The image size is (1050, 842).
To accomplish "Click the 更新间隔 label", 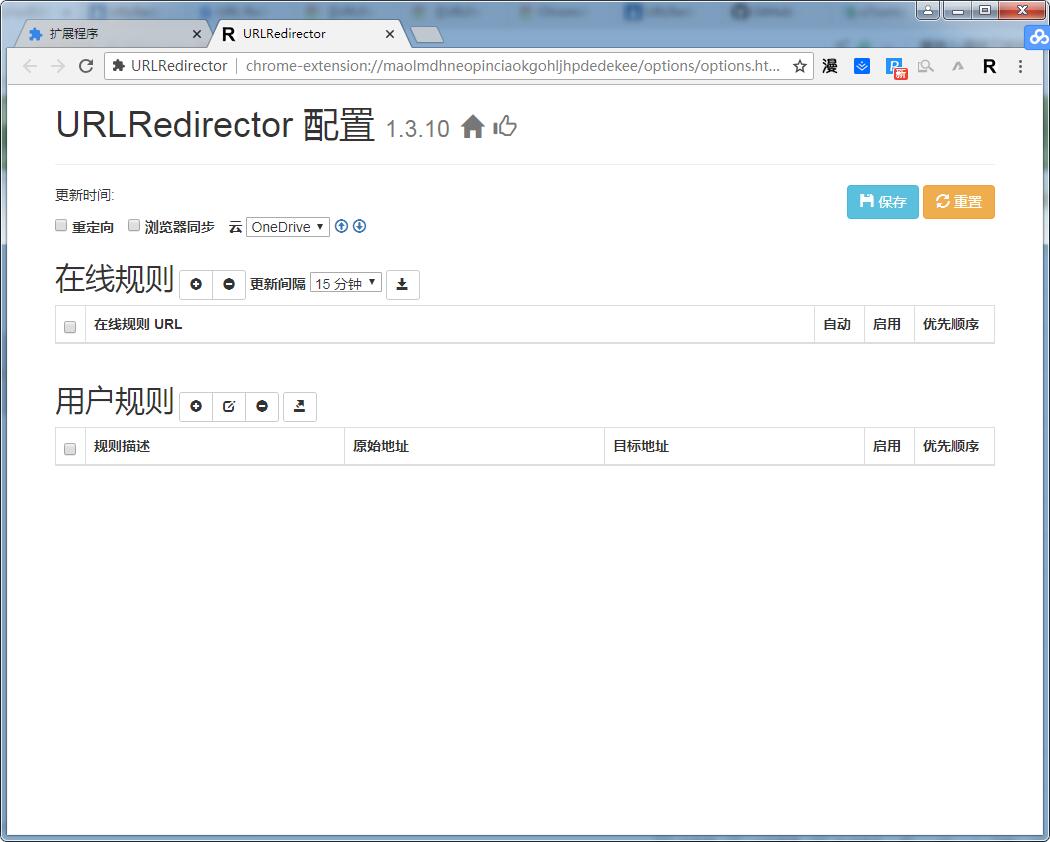I will click(278, 284).
